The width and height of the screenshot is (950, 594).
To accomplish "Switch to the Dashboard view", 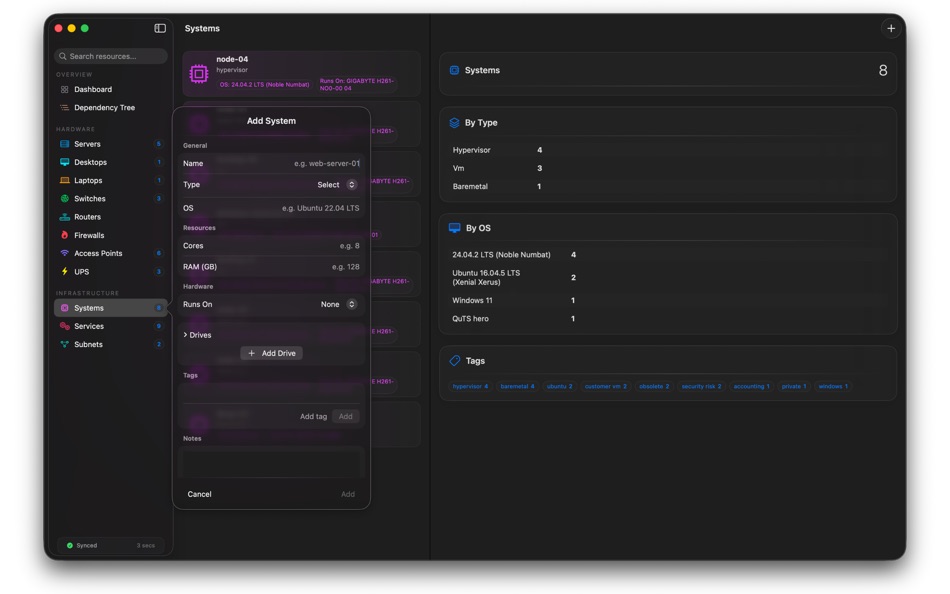I will [x=95, y=89].
